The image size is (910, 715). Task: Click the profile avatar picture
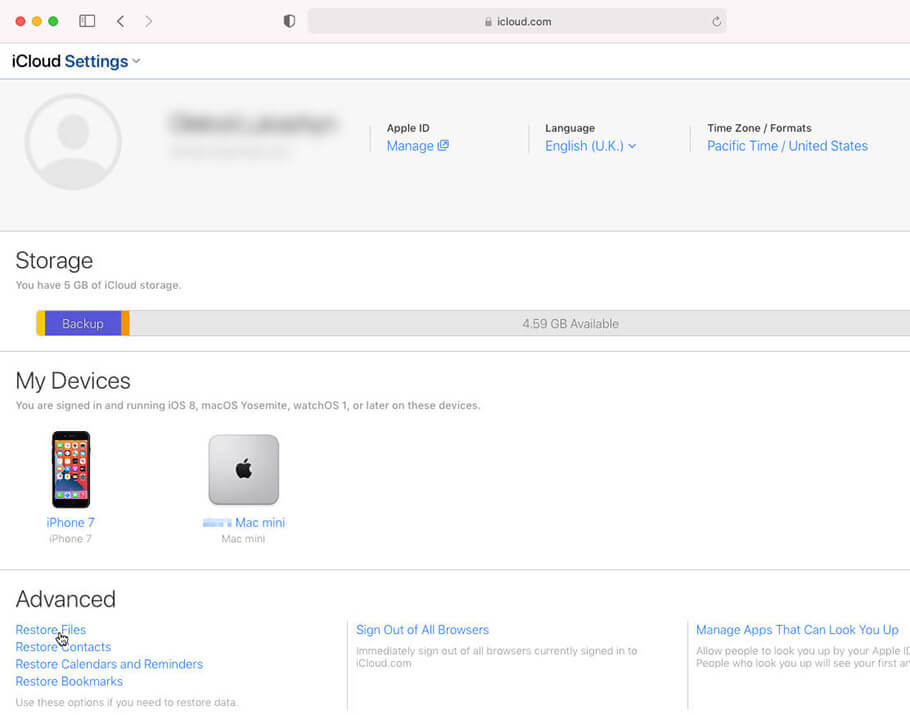point(73,142)
